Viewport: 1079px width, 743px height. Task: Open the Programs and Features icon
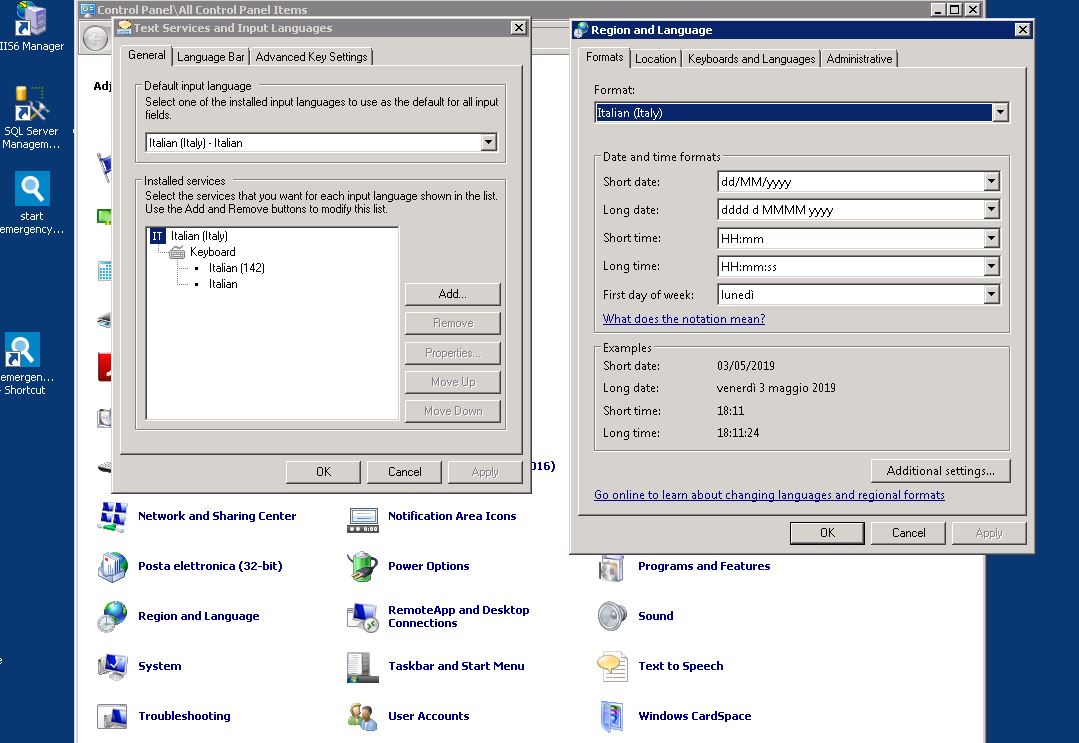pyautogui.click(x=612, y=568)
